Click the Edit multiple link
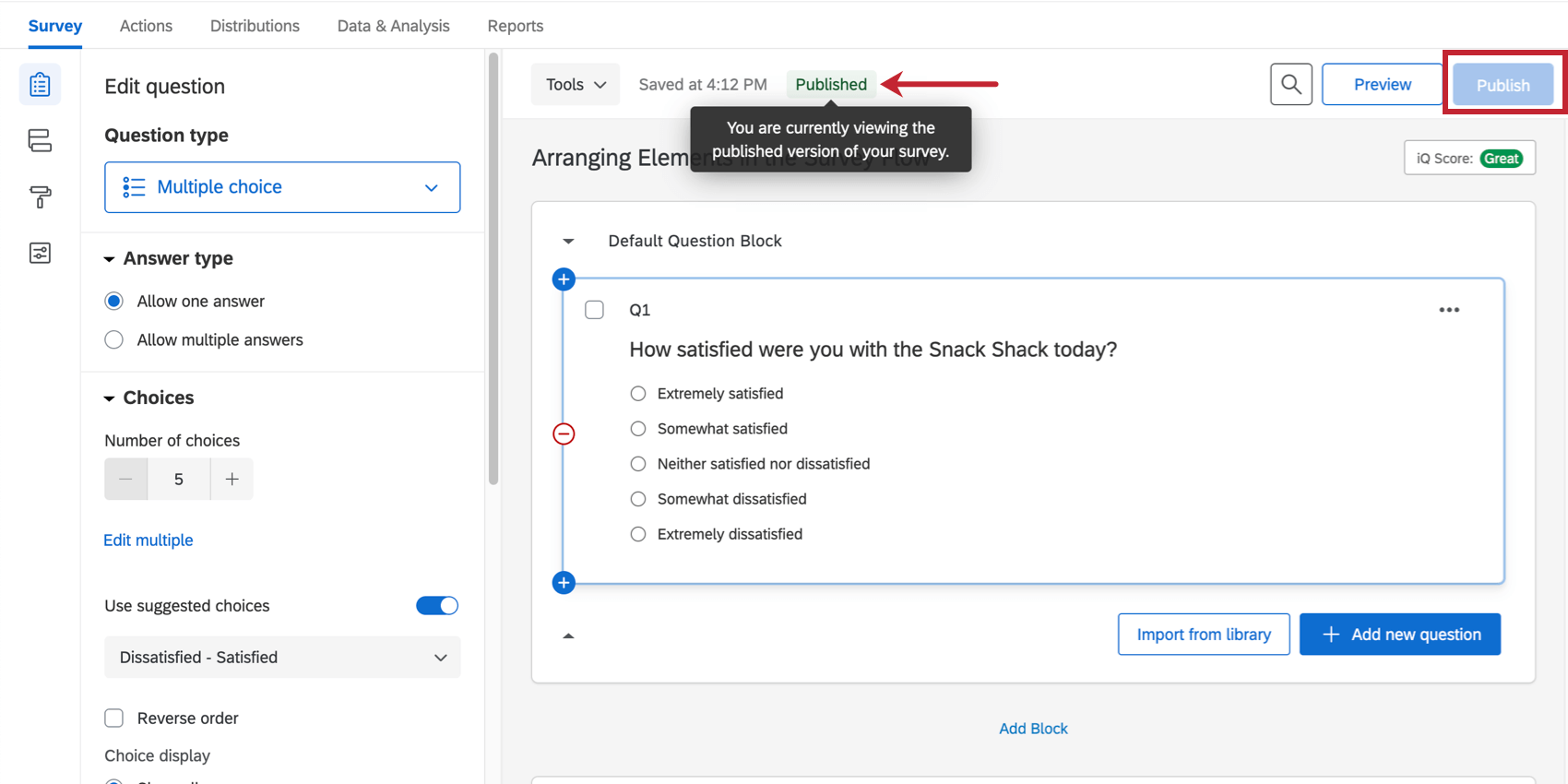Image resolution: width=1568 pixels, height=784 pixels. (148, 540)
